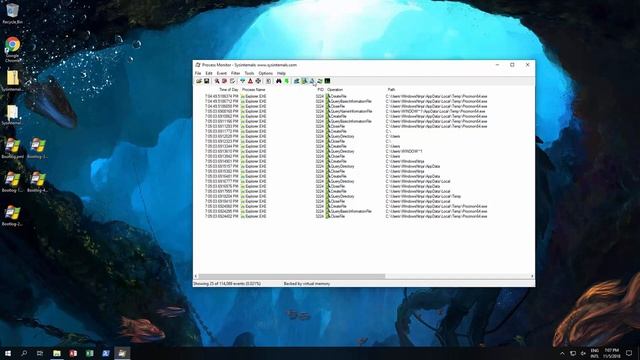The image size is (640, 360).
Task: Click the Clear display toolbar icon
Action: point(232,81)
